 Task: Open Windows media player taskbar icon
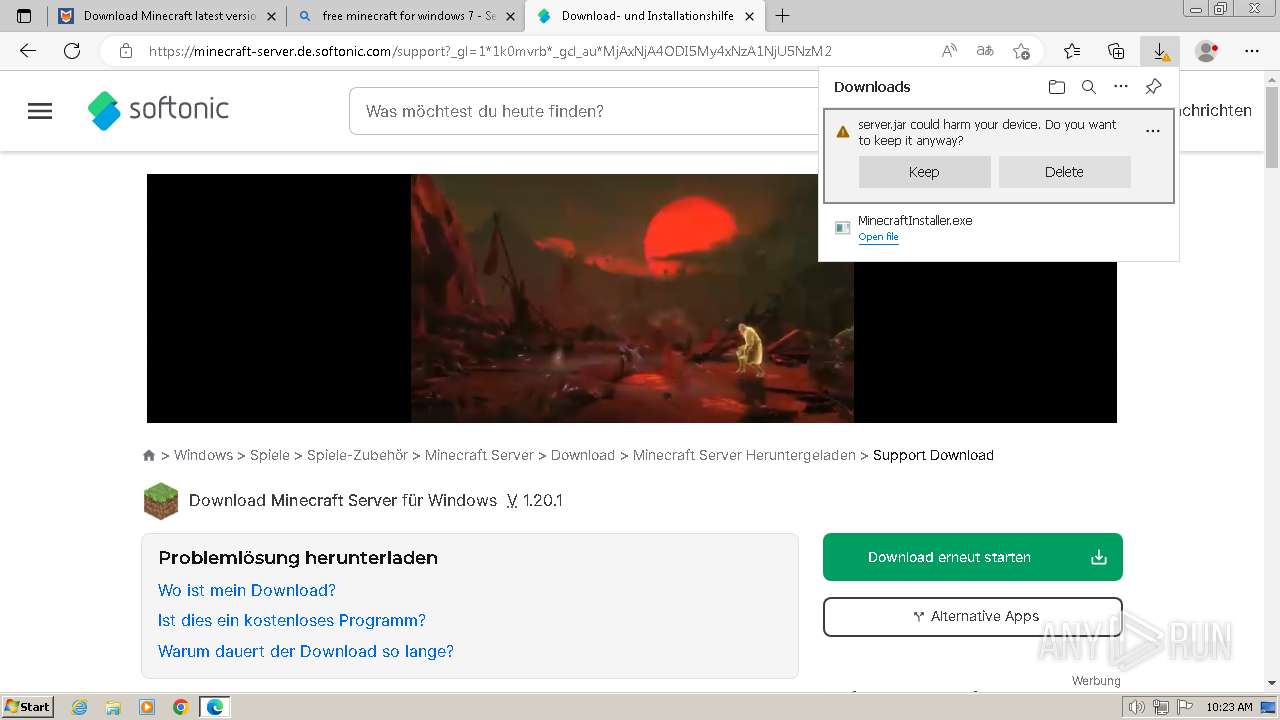click(x=147, y=707)
